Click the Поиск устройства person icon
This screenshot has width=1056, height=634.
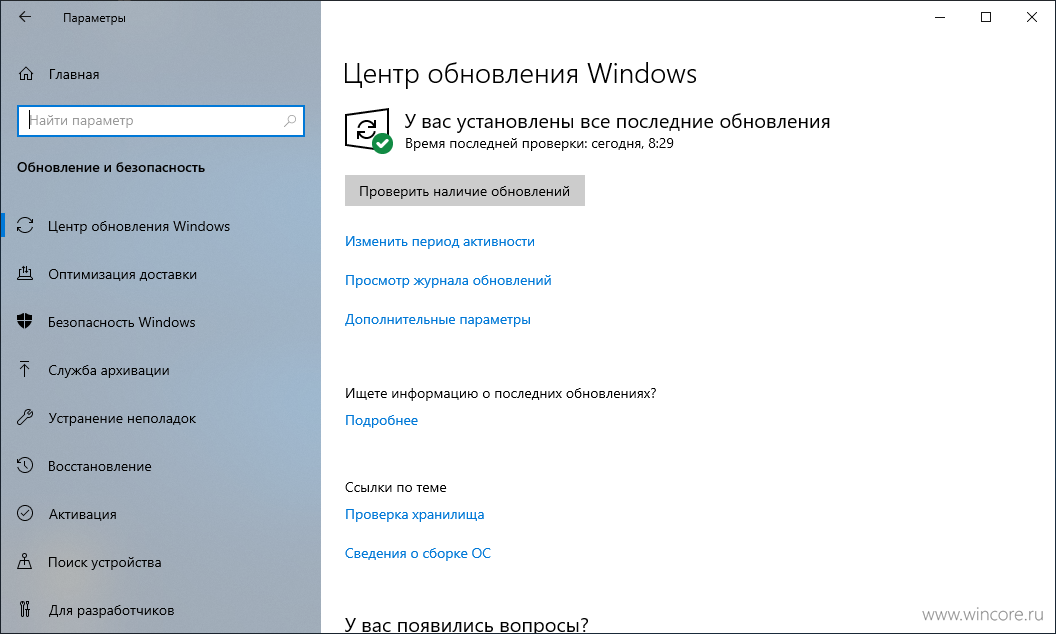point(25,561)
